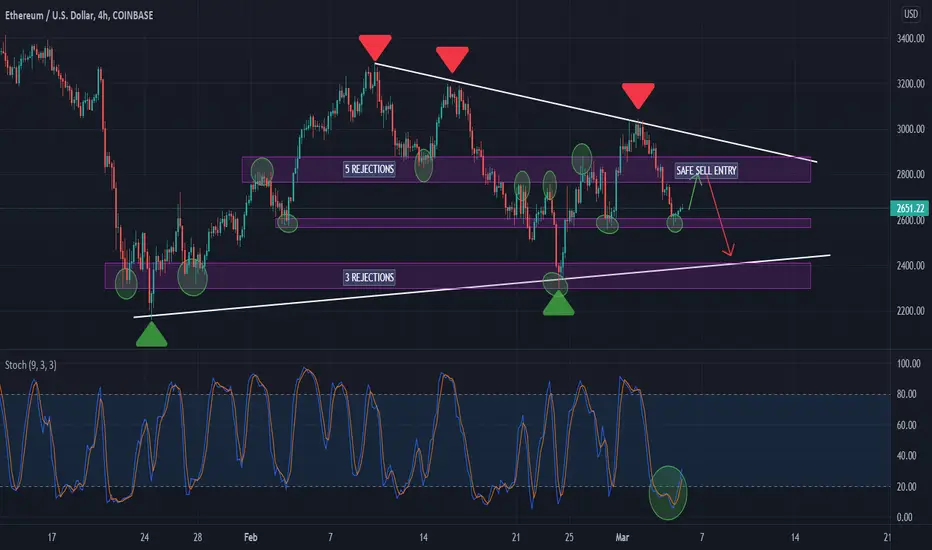Screen dimensions: 932x550
Task: Click the 80.00 stochastic scale label
Action: click(x=908, y=394)
